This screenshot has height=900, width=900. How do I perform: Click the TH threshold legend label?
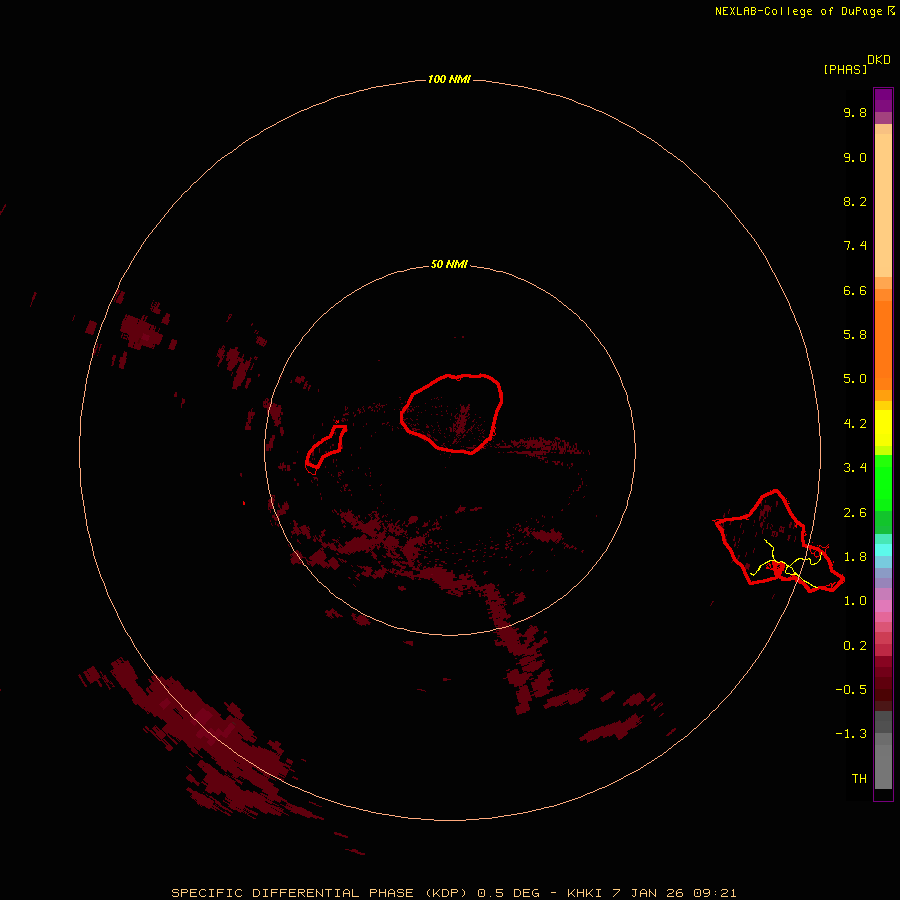(859, 779)
